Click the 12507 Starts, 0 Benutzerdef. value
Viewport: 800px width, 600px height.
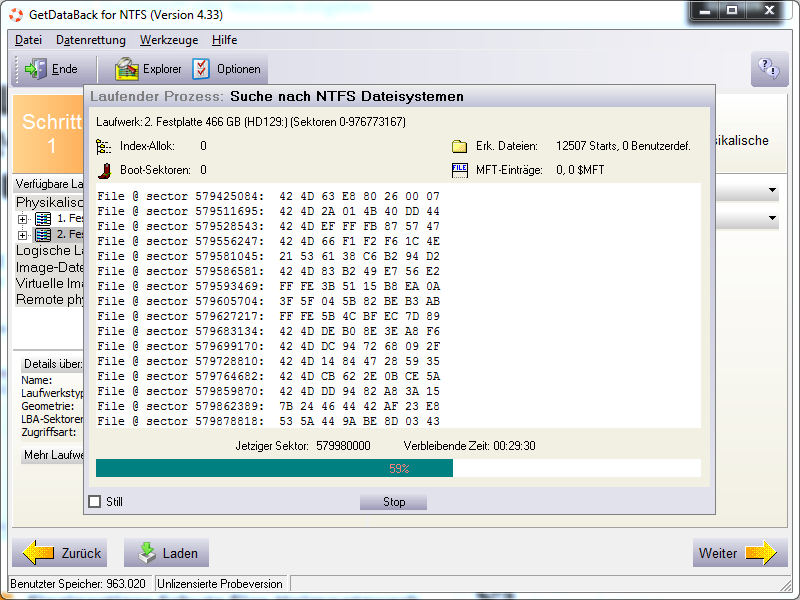pyautogui.click(x=623, y=146)
